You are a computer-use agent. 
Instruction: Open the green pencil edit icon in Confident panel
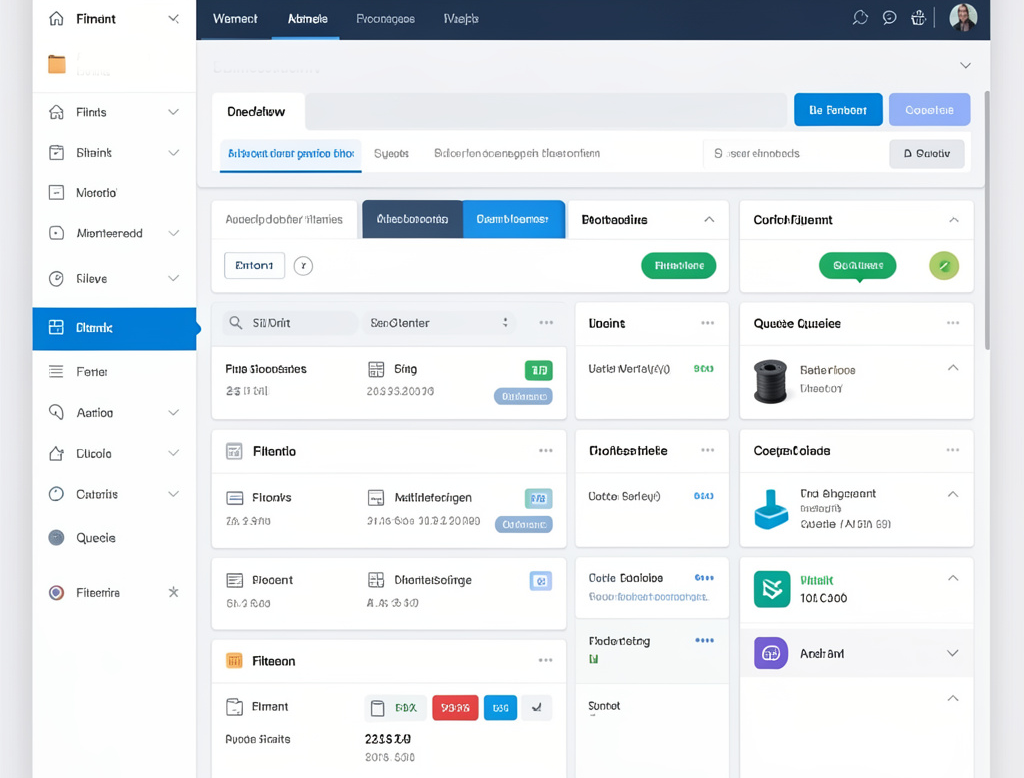[943, 265]
